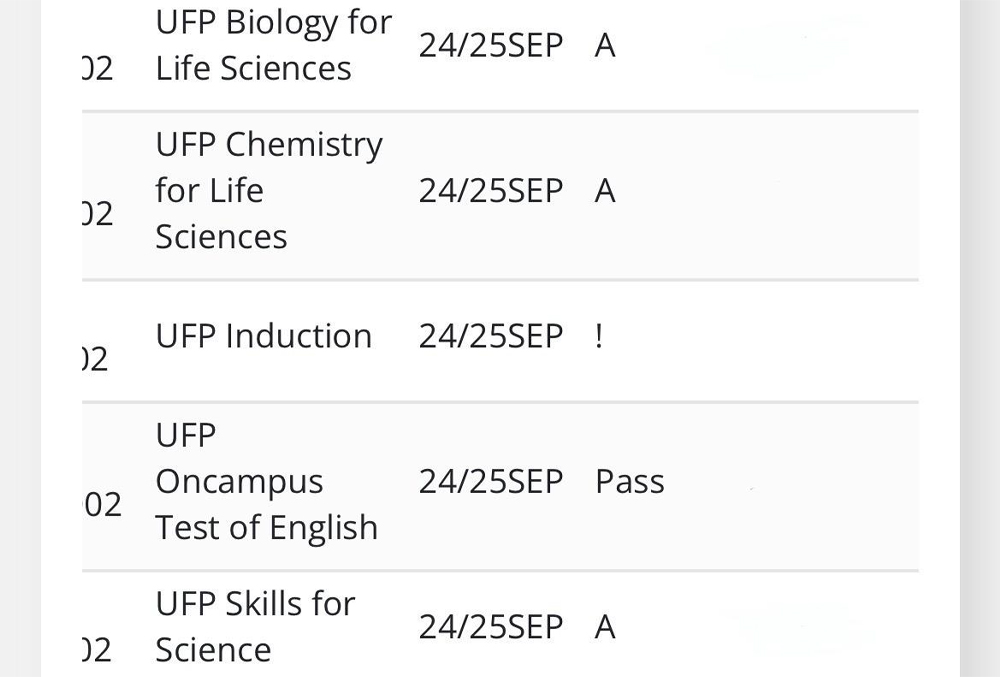Click the A grade in the Biology row

(605, 45)
